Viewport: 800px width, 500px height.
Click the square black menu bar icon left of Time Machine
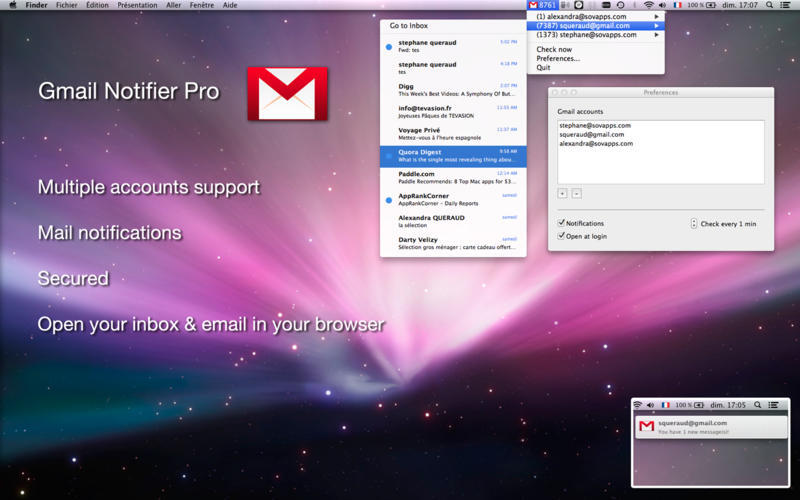(x=606, y=5)
